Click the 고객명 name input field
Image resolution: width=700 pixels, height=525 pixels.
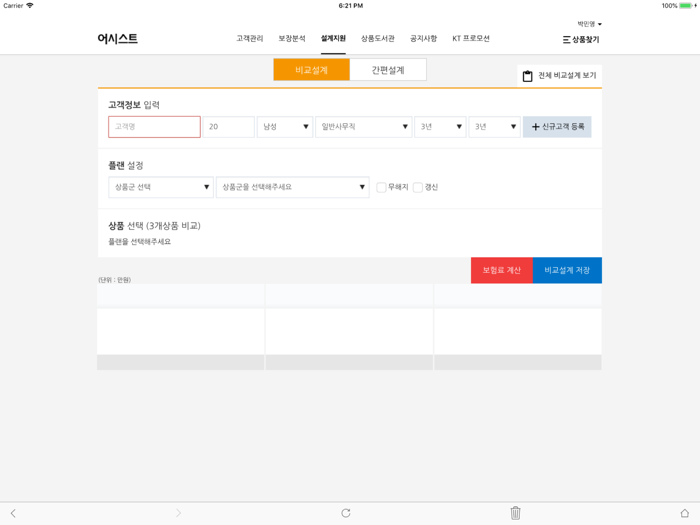pyautogui.click(x=154, y=127)
